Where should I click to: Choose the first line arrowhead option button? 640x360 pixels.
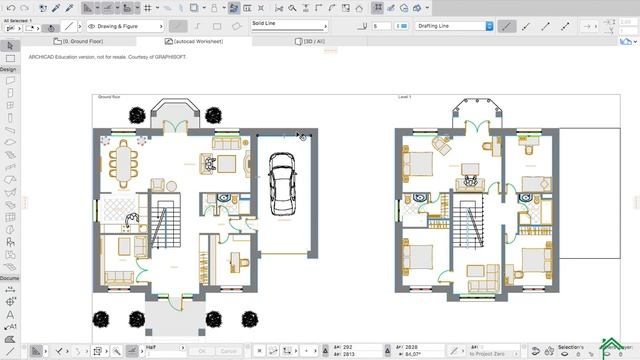coord(507,27)
